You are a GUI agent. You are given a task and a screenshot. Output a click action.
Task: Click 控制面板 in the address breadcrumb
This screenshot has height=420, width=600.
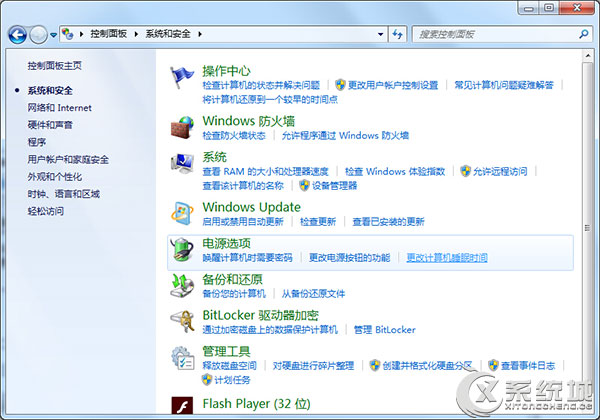pyautogui.click(x=109, y=34)
